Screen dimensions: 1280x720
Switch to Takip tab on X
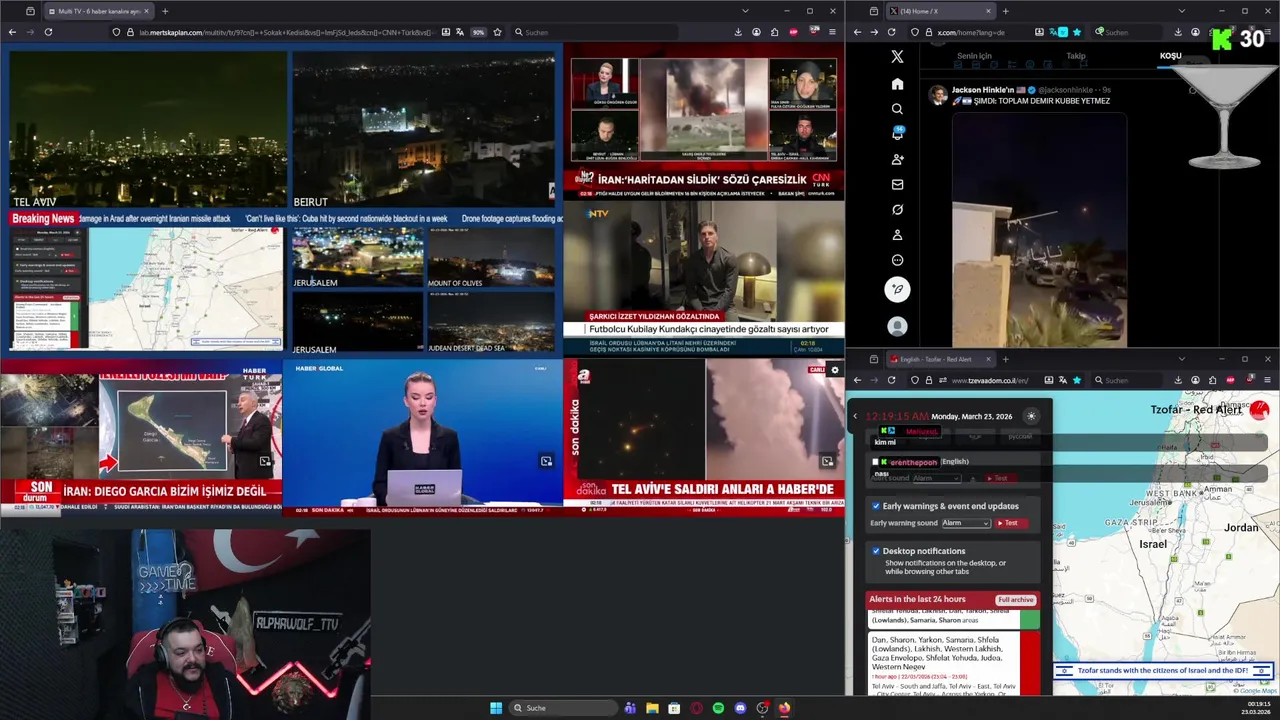point(1076,56)
